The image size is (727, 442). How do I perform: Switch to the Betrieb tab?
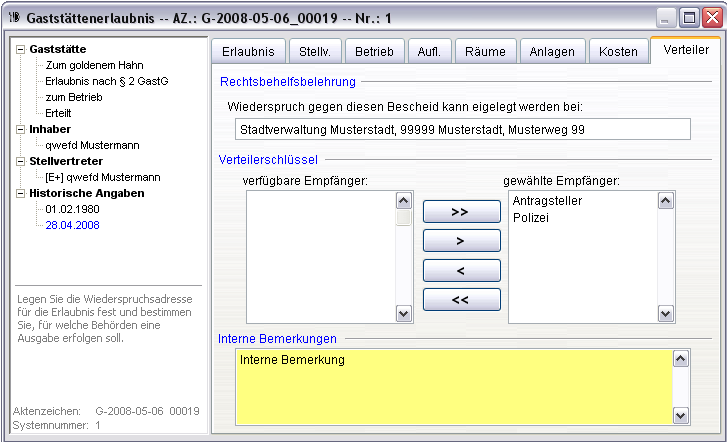point(374,52)
